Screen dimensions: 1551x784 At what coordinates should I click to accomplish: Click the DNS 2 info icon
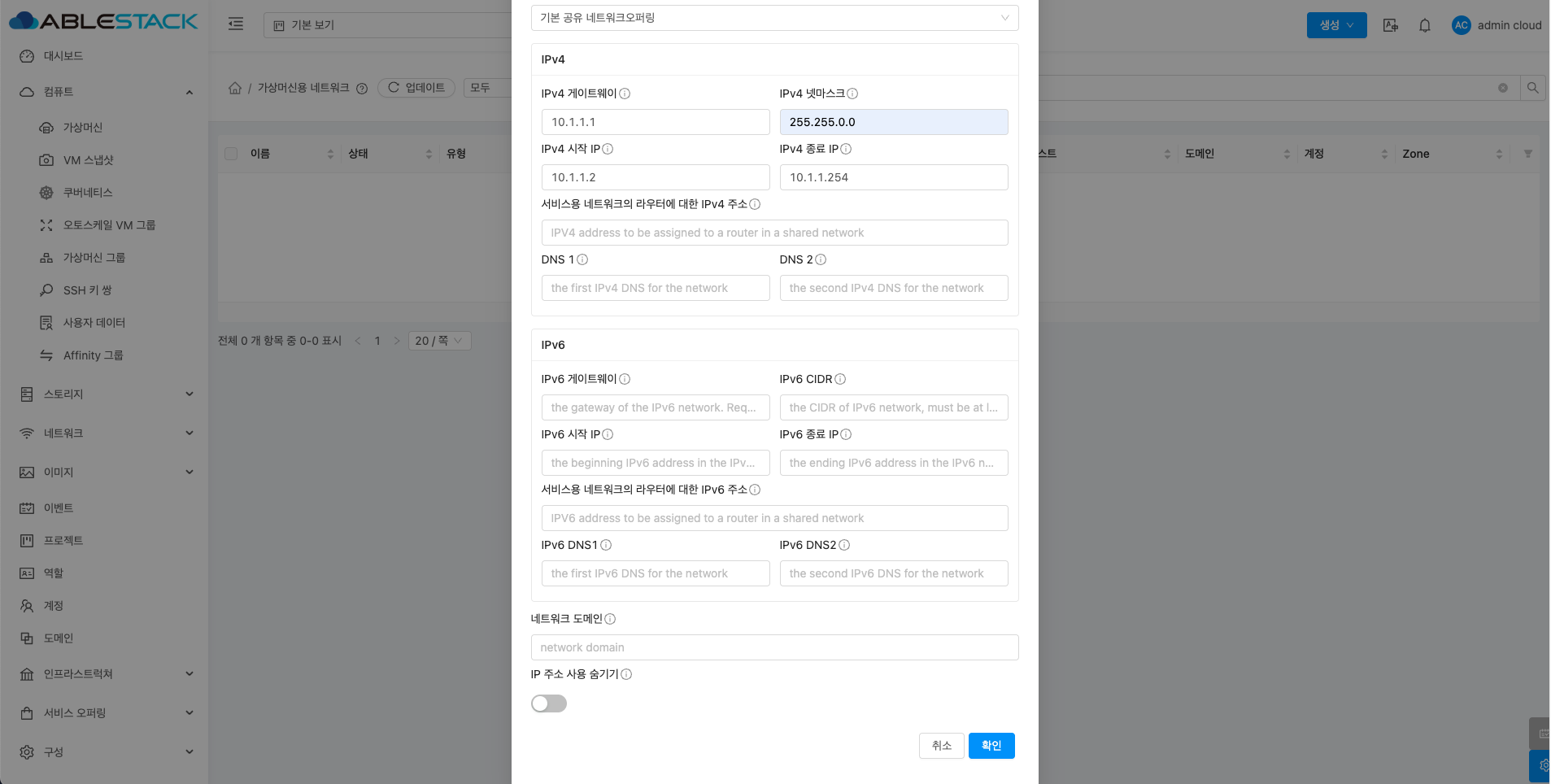pos(821,259)
